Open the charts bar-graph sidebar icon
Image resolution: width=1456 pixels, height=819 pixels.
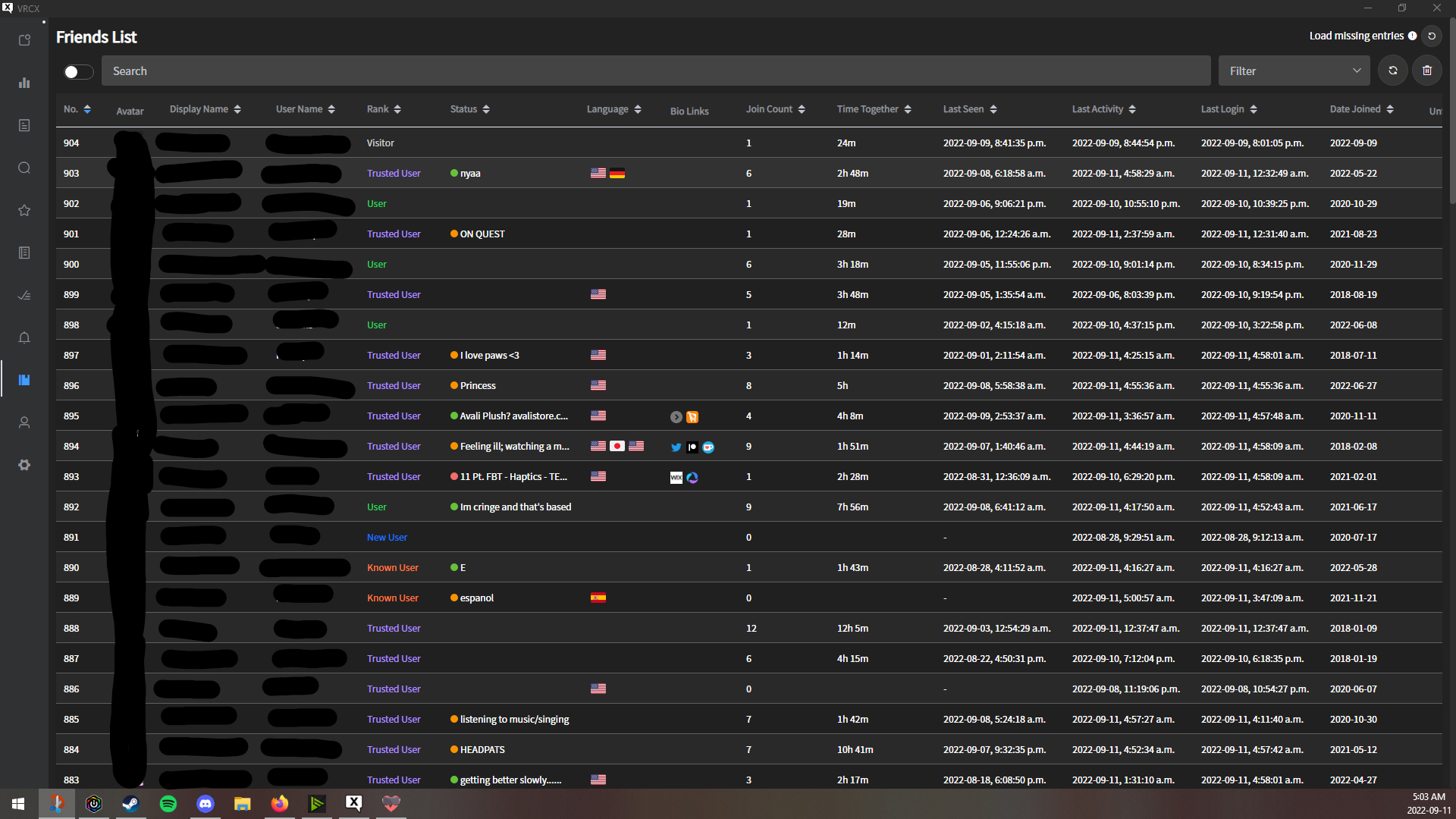point(24,83)
